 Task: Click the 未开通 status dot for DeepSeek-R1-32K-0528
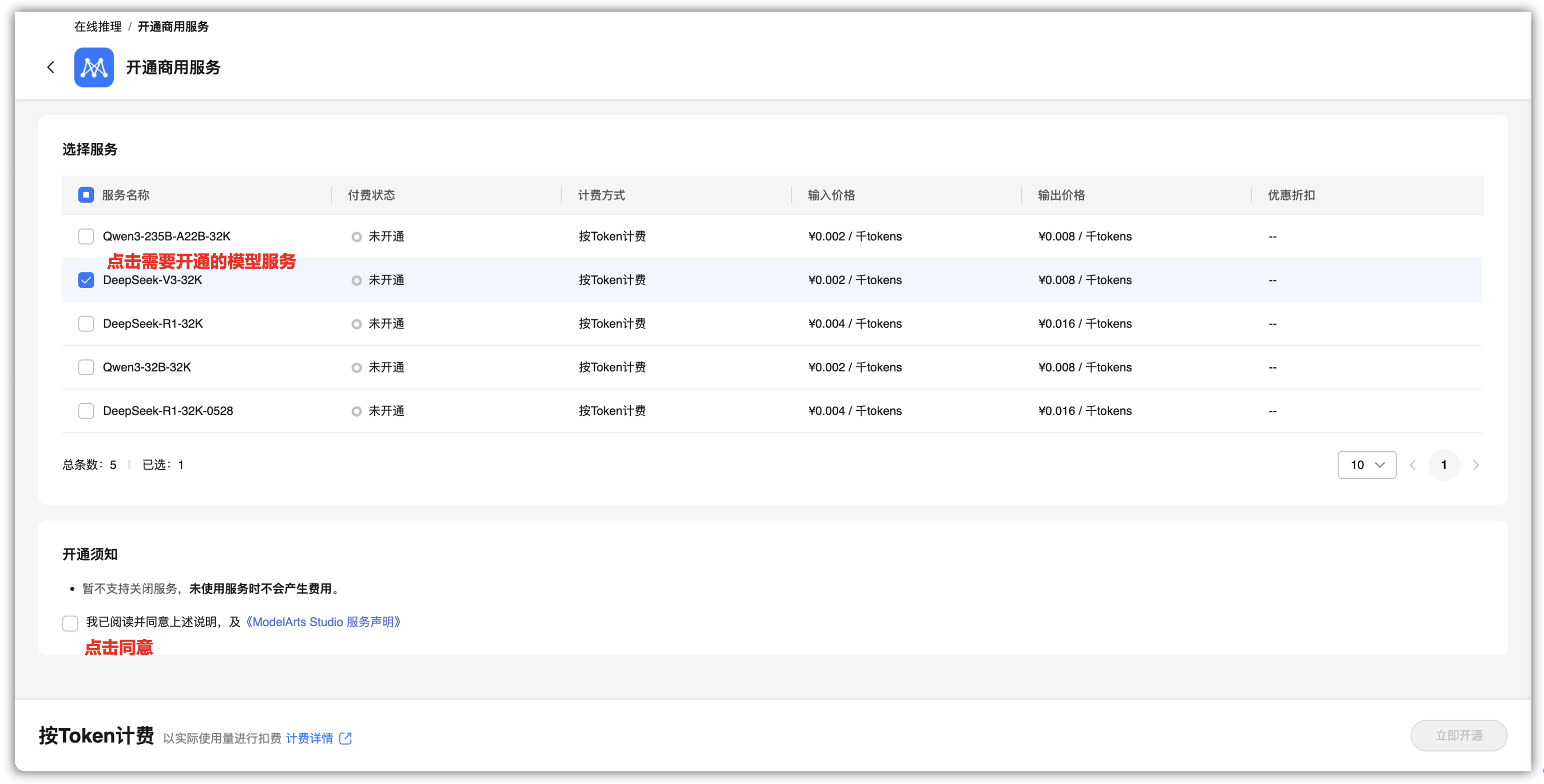click(357, 411)
